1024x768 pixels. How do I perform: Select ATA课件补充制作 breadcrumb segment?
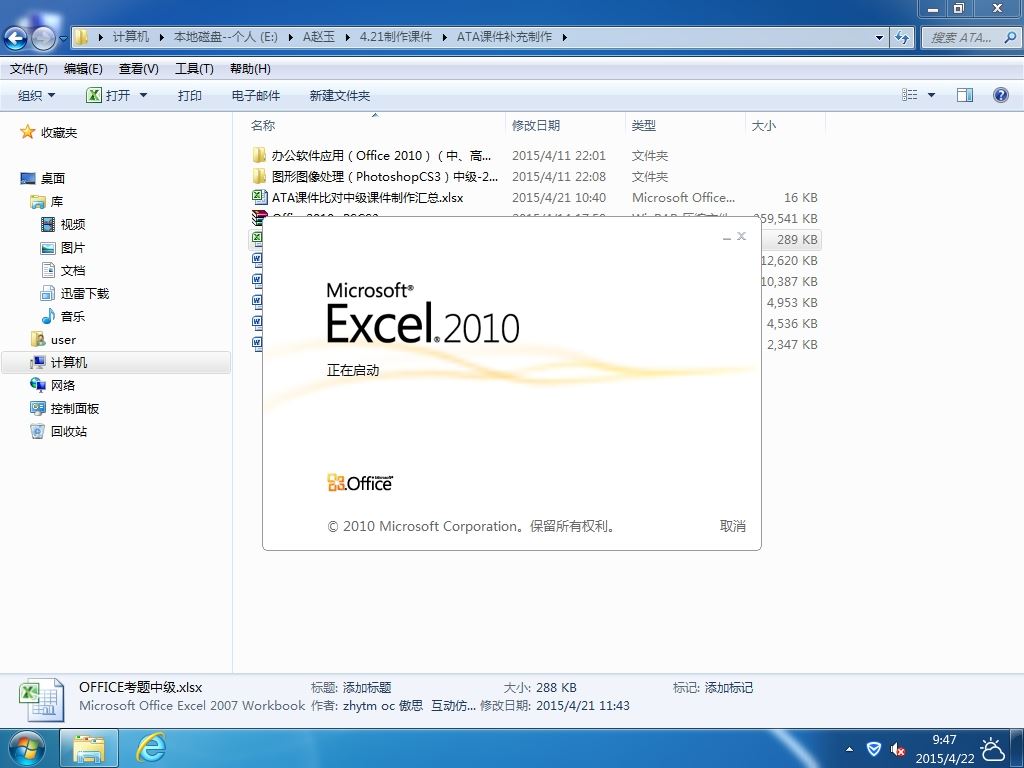504,37
